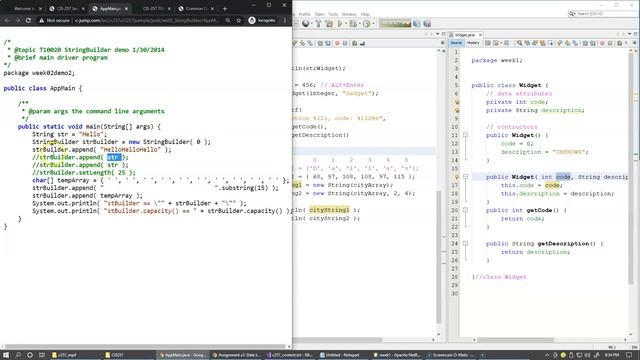Open the Tools menu in NetBeans

pyautogui.click(x=333, y=14)
